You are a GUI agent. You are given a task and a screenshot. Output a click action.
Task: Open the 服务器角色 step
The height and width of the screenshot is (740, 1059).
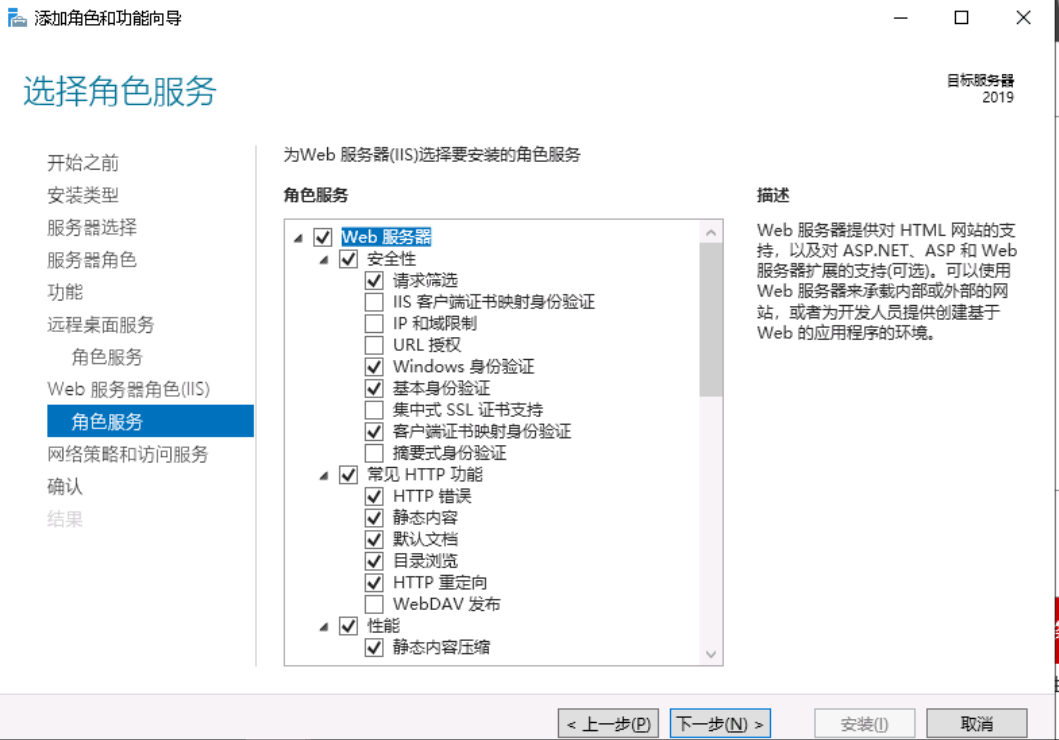tap(92, 260)
